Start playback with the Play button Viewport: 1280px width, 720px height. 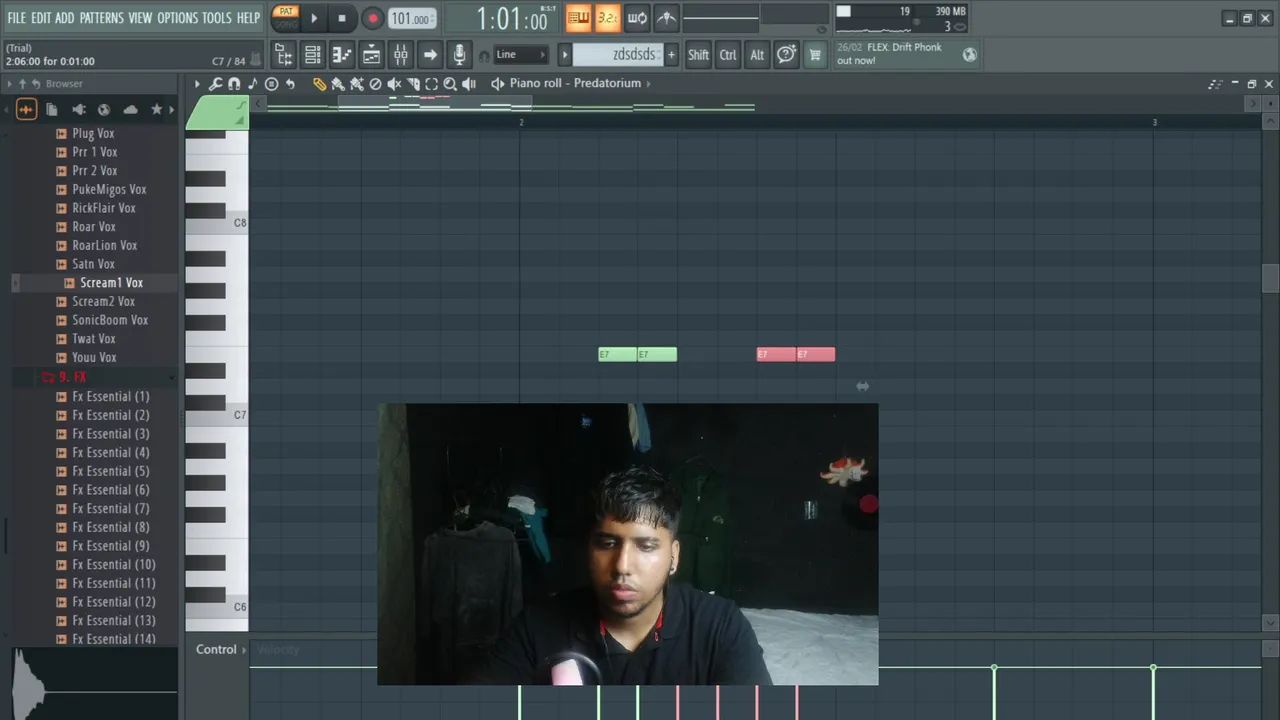pos(314,18)
